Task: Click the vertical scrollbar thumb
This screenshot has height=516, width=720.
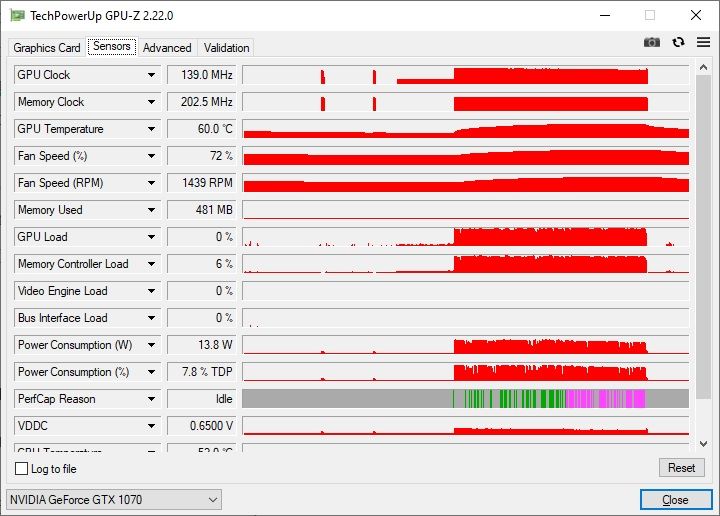Action: pos(703,237)
